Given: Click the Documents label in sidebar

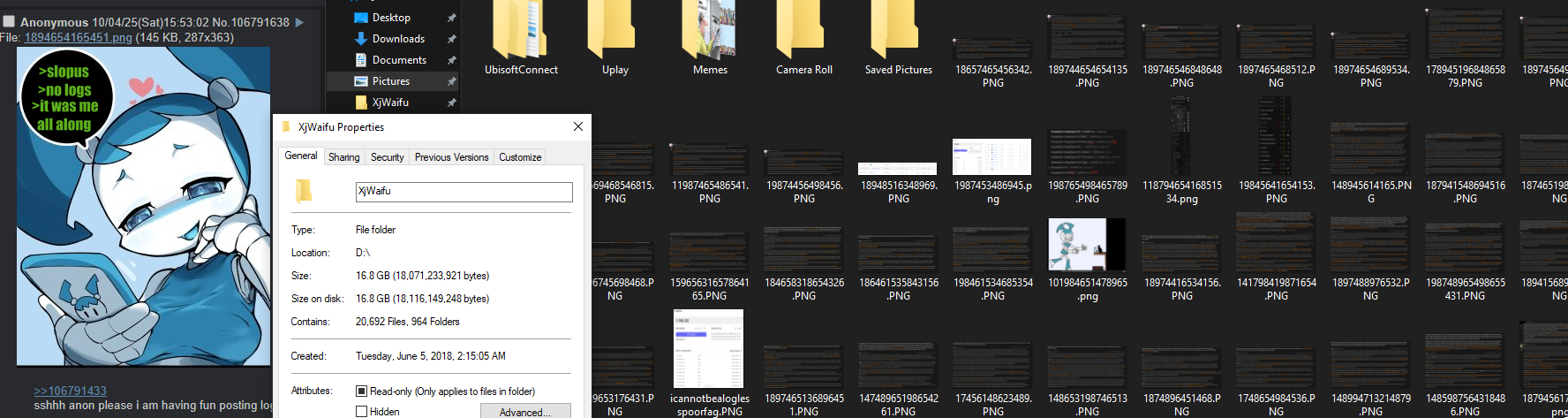Looking at the screenshot, I should (x=399, y=60).
